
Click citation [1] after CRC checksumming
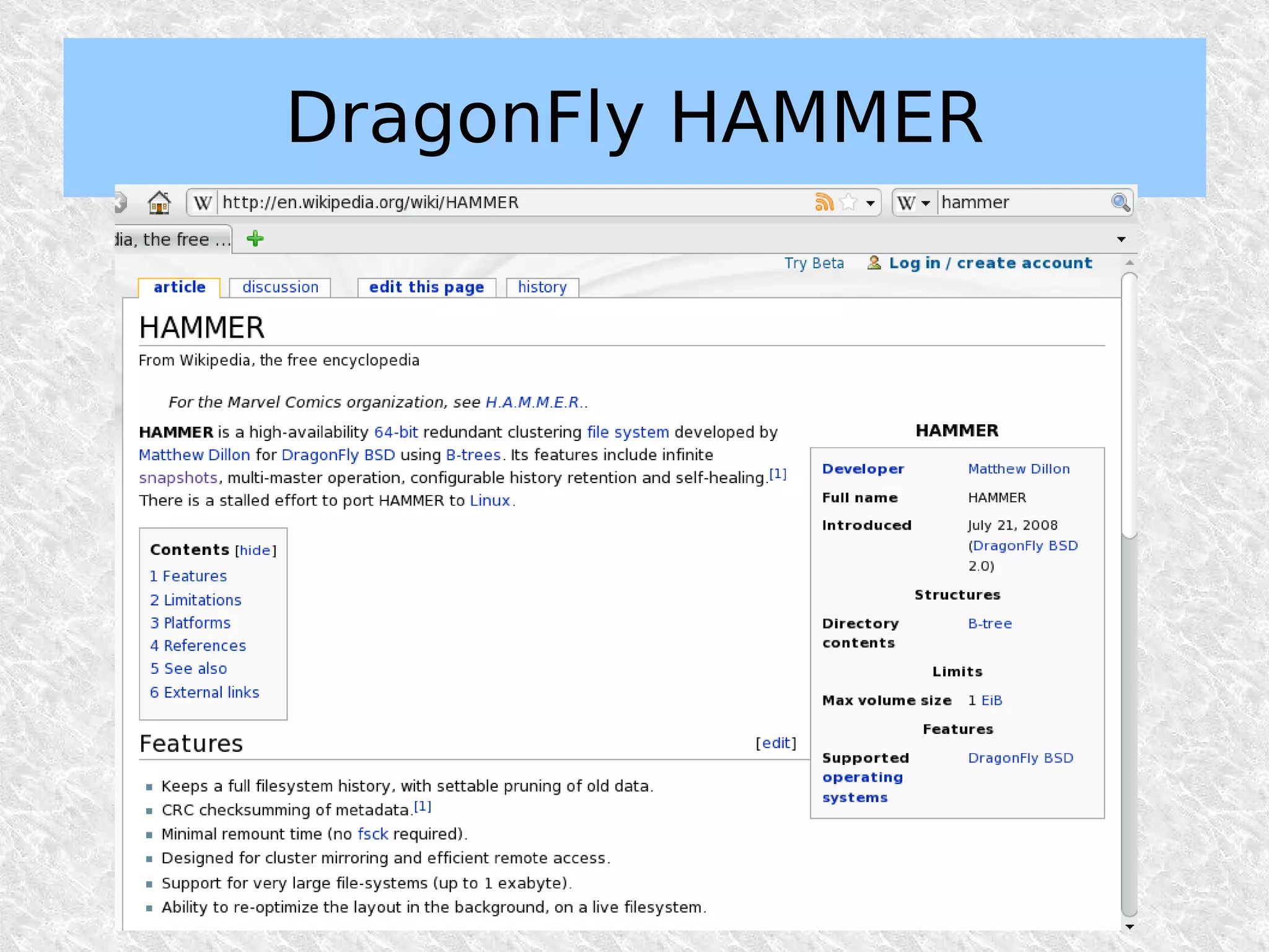coord(423,807)
